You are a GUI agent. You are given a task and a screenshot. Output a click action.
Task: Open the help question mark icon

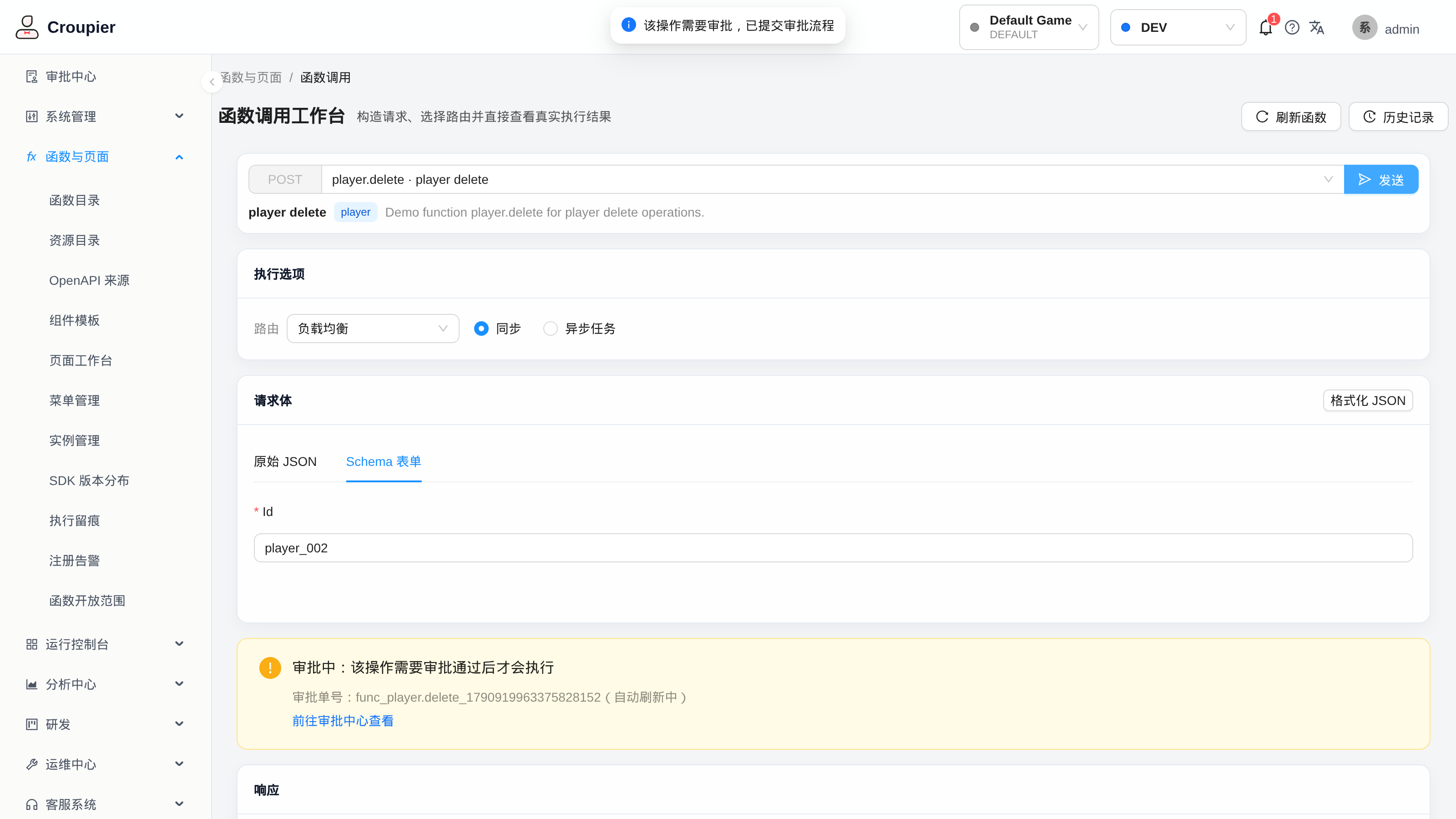(1292, 27)
